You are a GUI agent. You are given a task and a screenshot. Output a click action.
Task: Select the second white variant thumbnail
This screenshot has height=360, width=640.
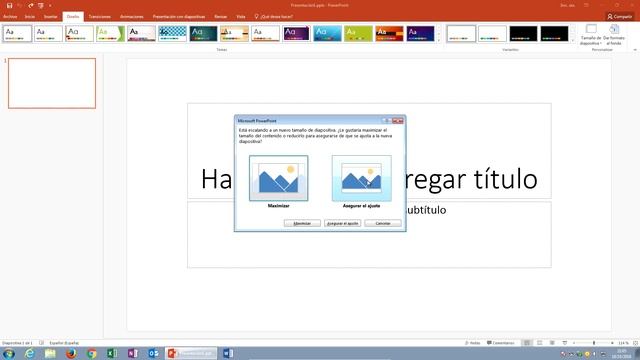point(492,33)
